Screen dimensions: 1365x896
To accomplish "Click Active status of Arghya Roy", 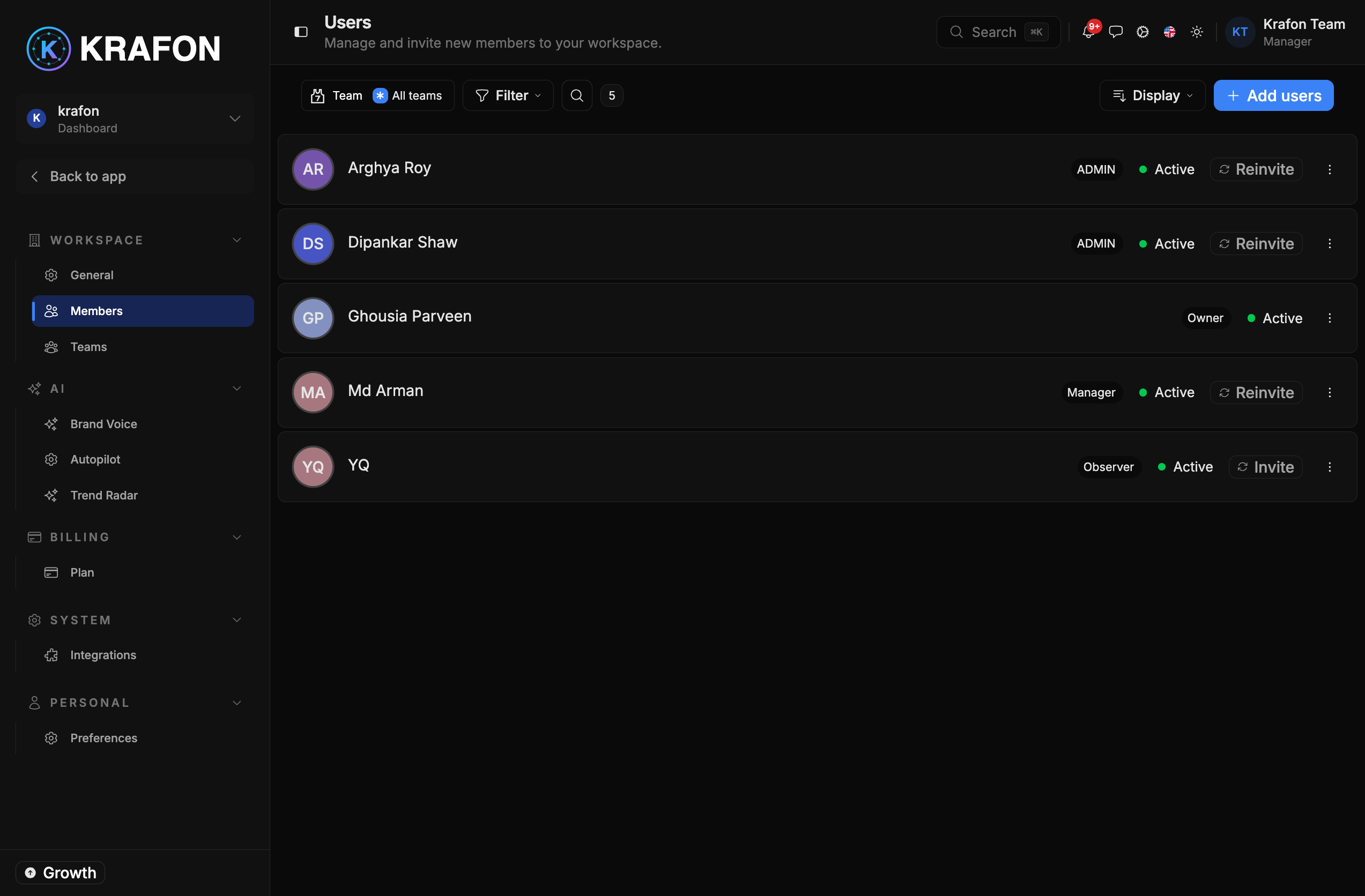I will coord(1167,169).
